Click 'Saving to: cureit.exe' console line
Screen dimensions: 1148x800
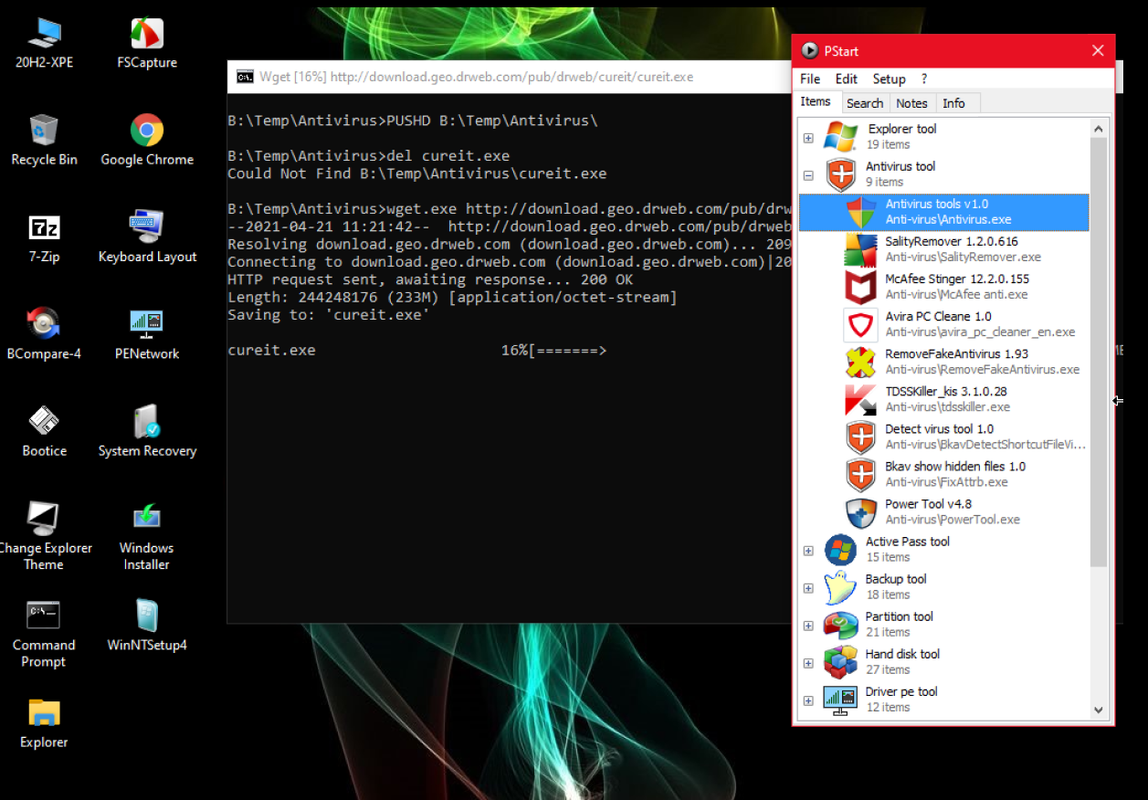click(x=328, y=315)
